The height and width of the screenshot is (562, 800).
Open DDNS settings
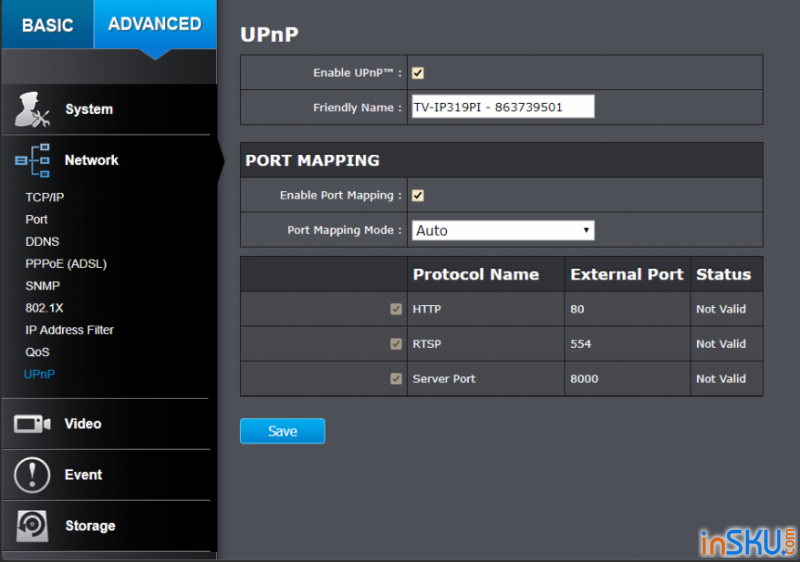point(42,242)
